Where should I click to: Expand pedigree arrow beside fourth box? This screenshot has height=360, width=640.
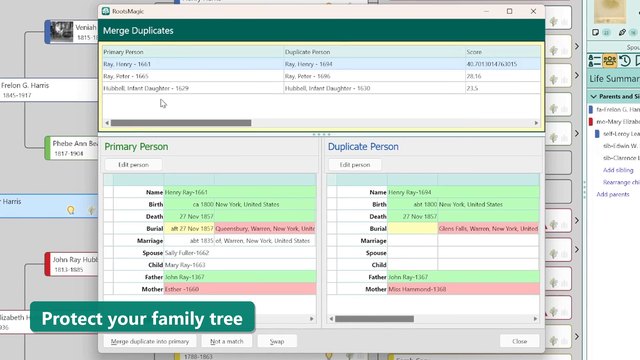[577, 133]
